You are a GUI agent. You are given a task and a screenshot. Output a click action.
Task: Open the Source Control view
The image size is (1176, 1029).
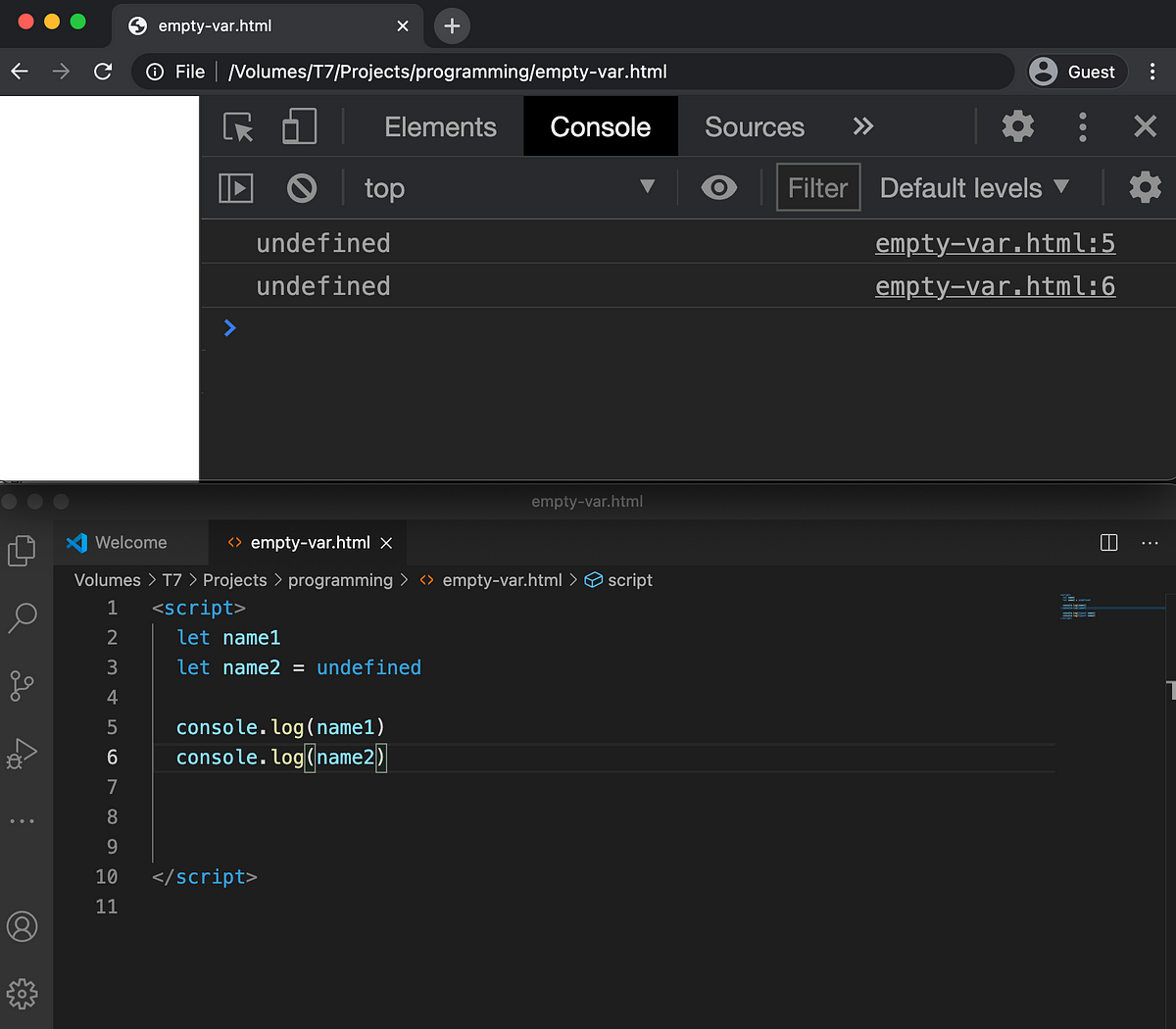(x=22, y=685)
